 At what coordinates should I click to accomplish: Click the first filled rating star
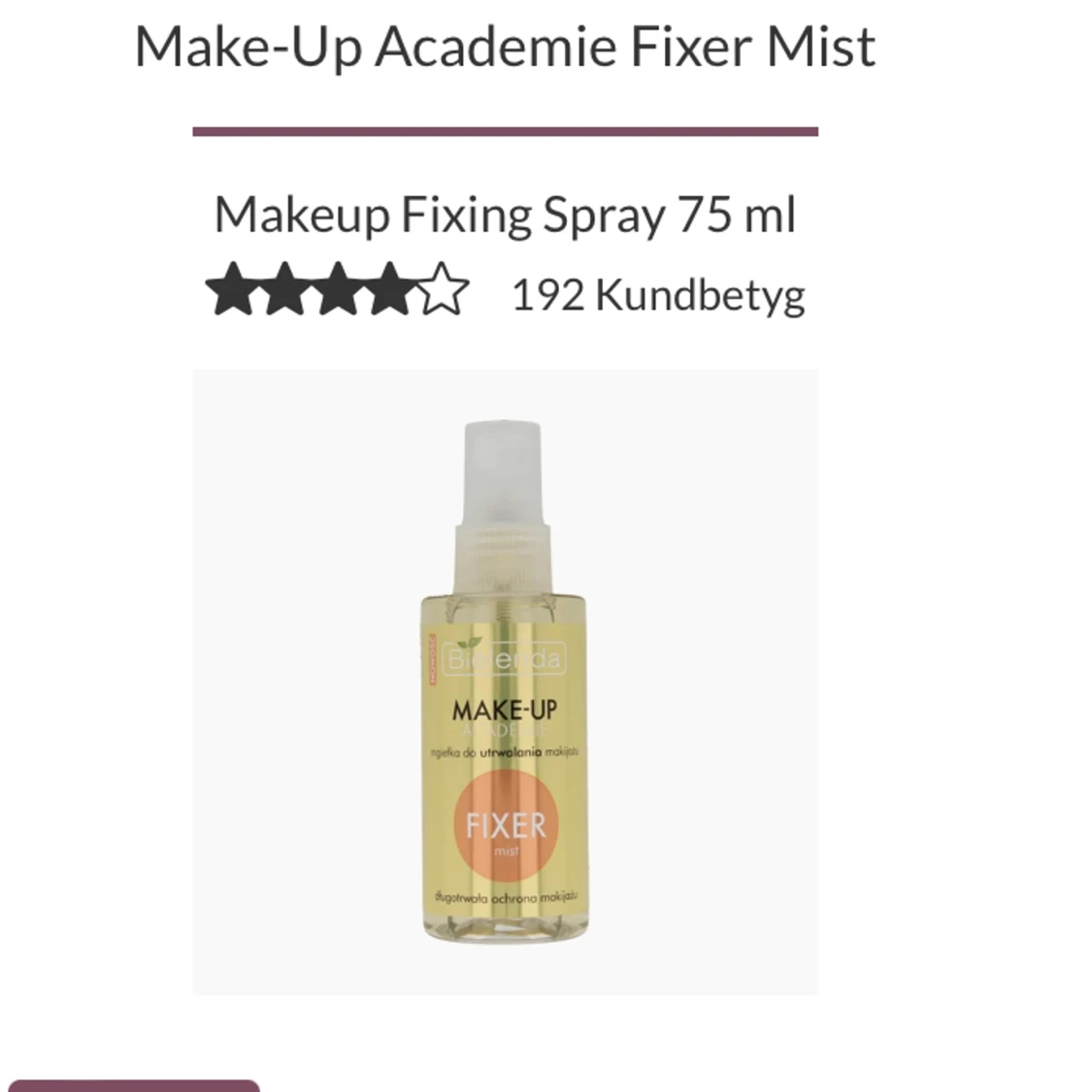(233, 289)
